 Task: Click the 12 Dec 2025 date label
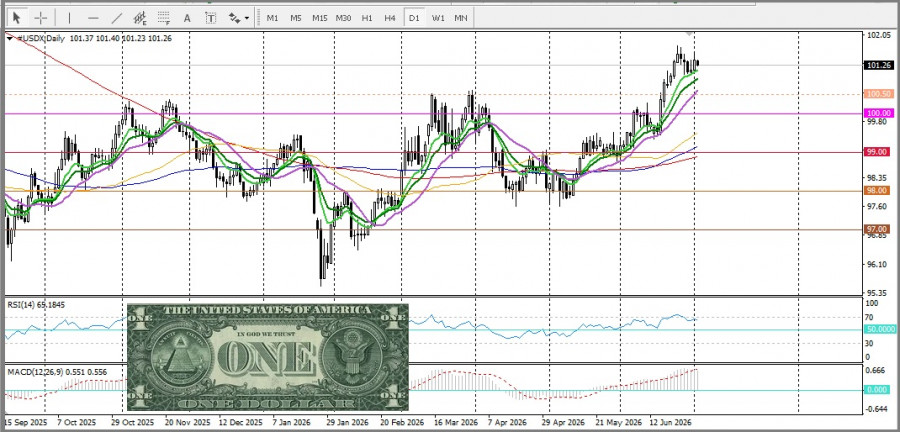coord(241,421)
